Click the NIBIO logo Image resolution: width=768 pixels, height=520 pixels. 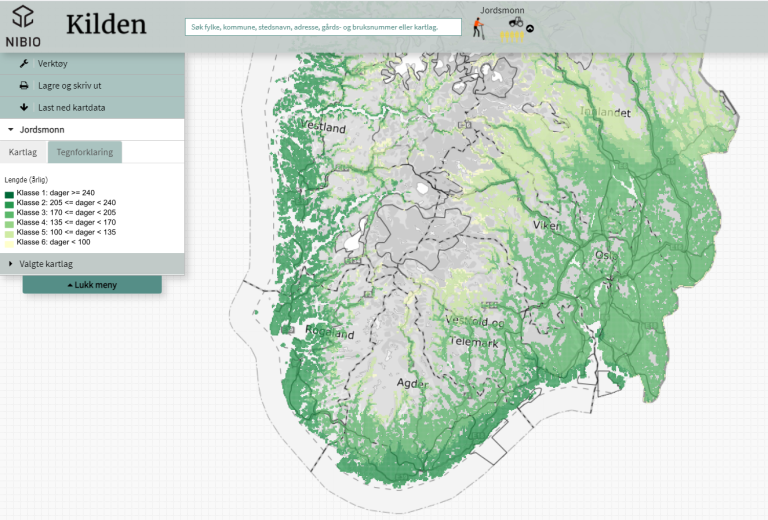tap(23, 27)
